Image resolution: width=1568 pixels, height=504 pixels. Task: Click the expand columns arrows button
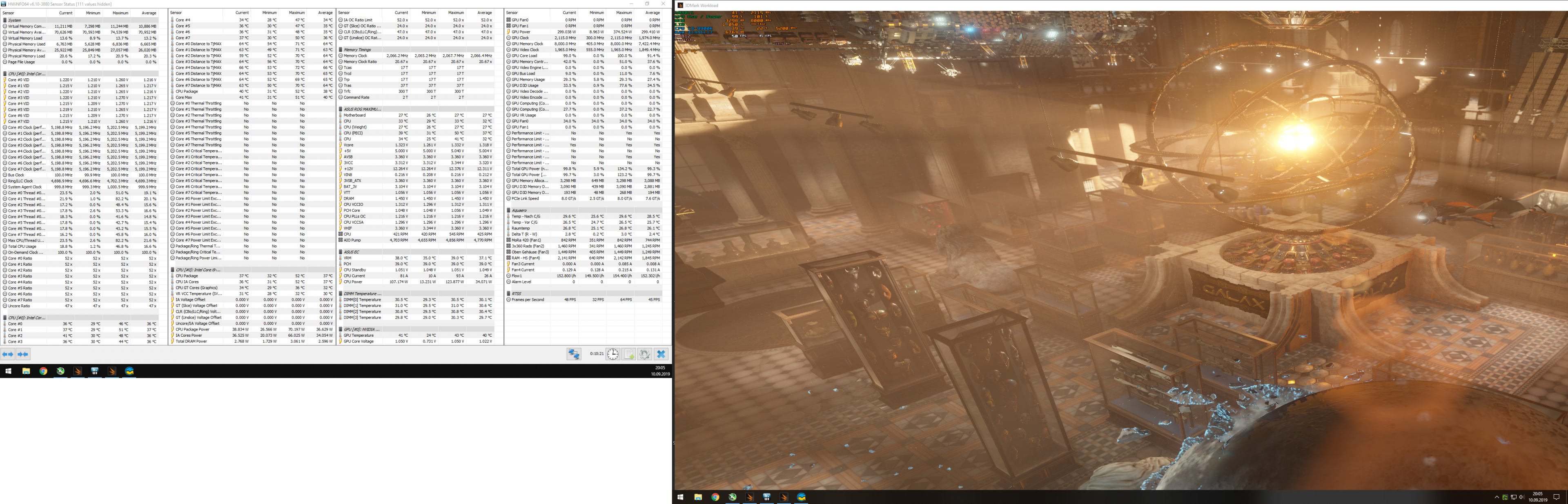click(8, 354)
